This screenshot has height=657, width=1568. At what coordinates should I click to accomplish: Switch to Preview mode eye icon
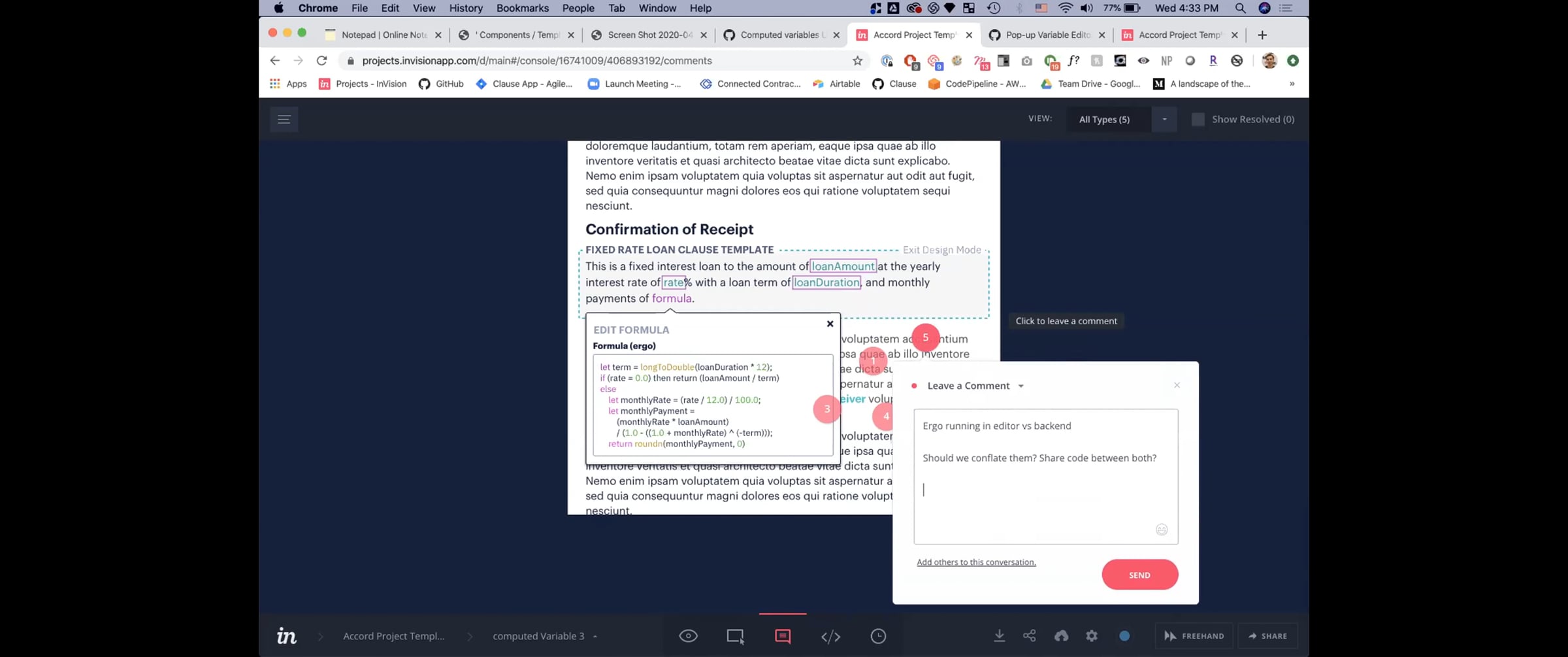[688, 636]
